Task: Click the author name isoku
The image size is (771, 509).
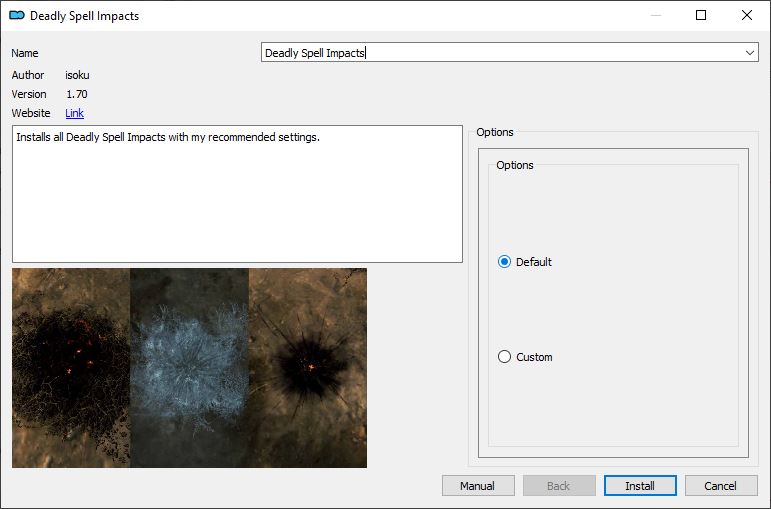Action: point(77,75)
